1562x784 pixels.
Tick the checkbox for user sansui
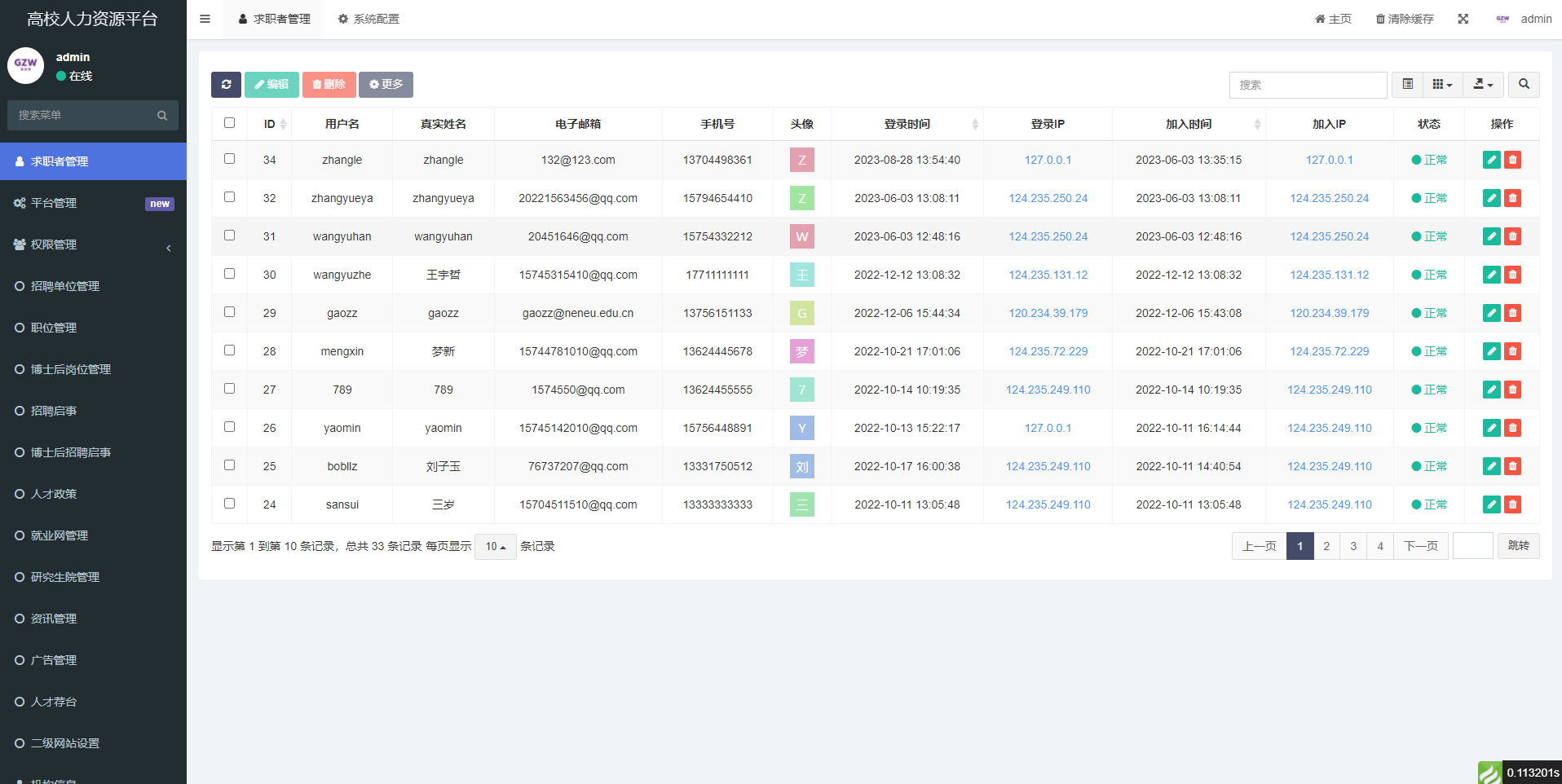pyautogui.click(x=229, y=504)
